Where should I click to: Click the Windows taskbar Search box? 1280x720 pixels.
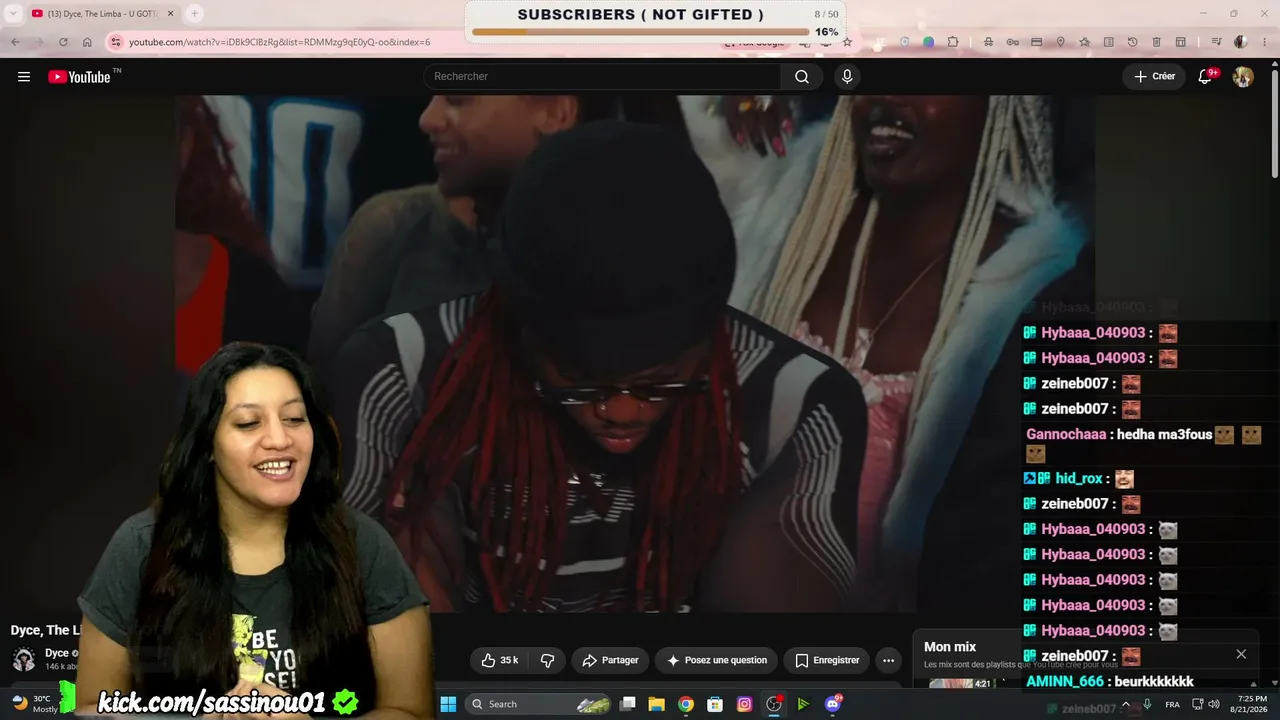[x=540, y=704]
